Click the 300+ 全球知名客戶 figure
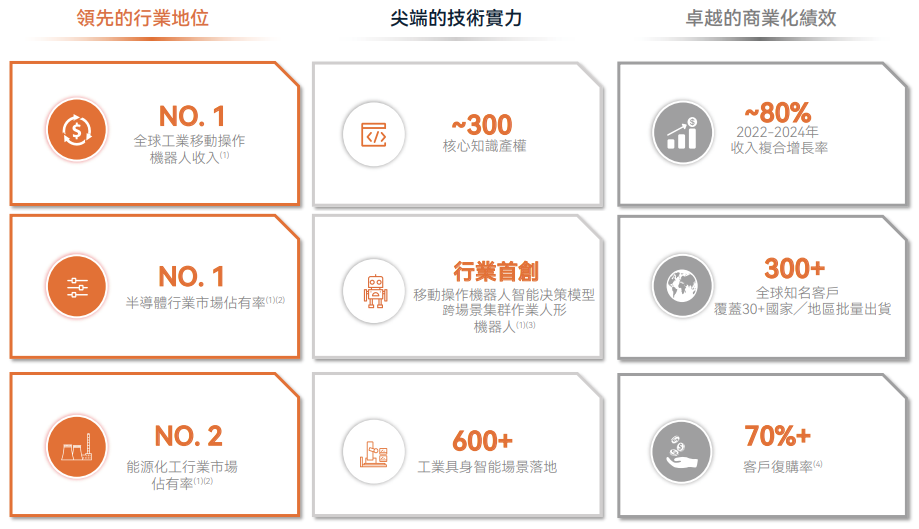Screen dimensions: 919x529 tap(802, 286)
